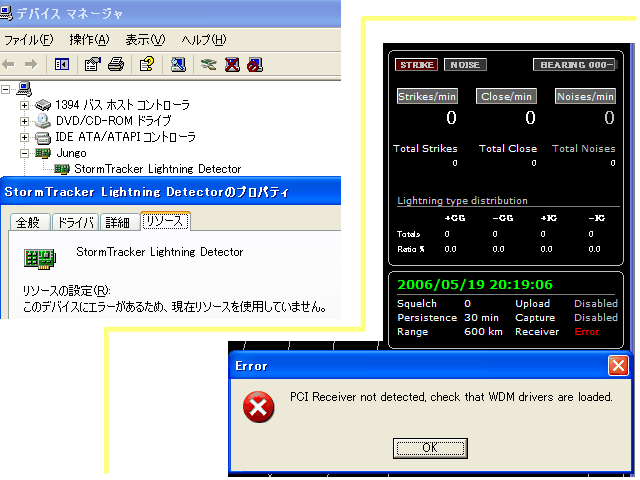This screenshot has height=480, width=640.
Task: Scan for hardware changes via toolbar icon
Action: point(177,65)
